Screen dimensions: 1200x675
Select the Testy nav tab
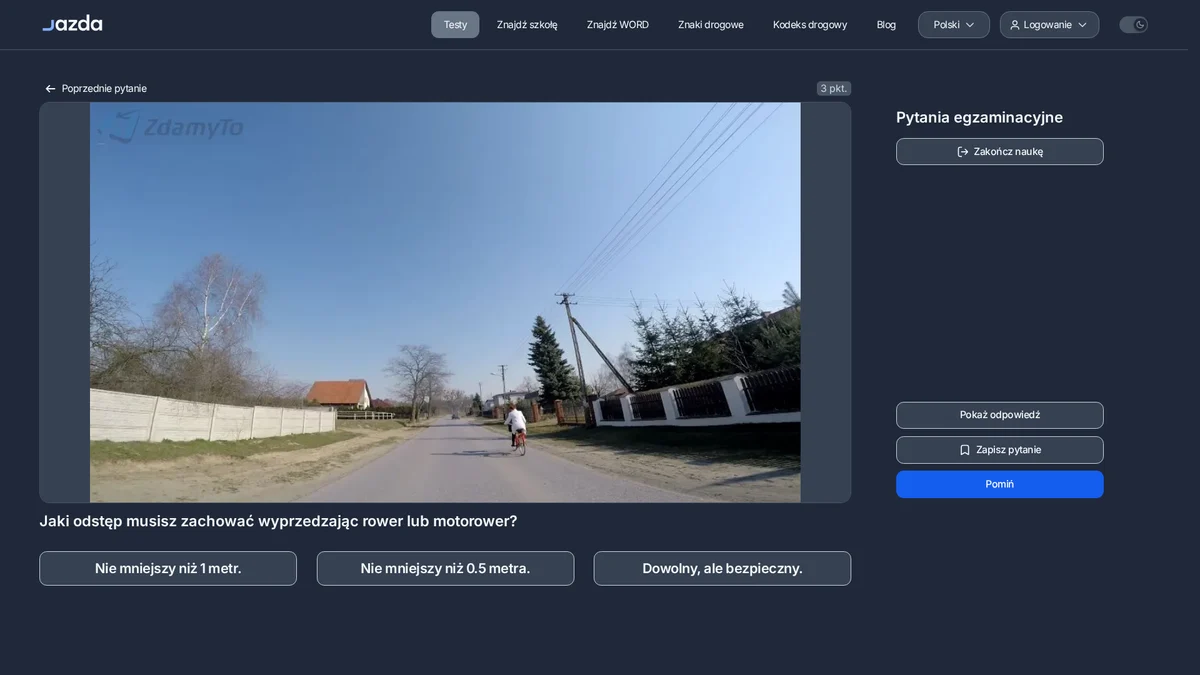455,25
